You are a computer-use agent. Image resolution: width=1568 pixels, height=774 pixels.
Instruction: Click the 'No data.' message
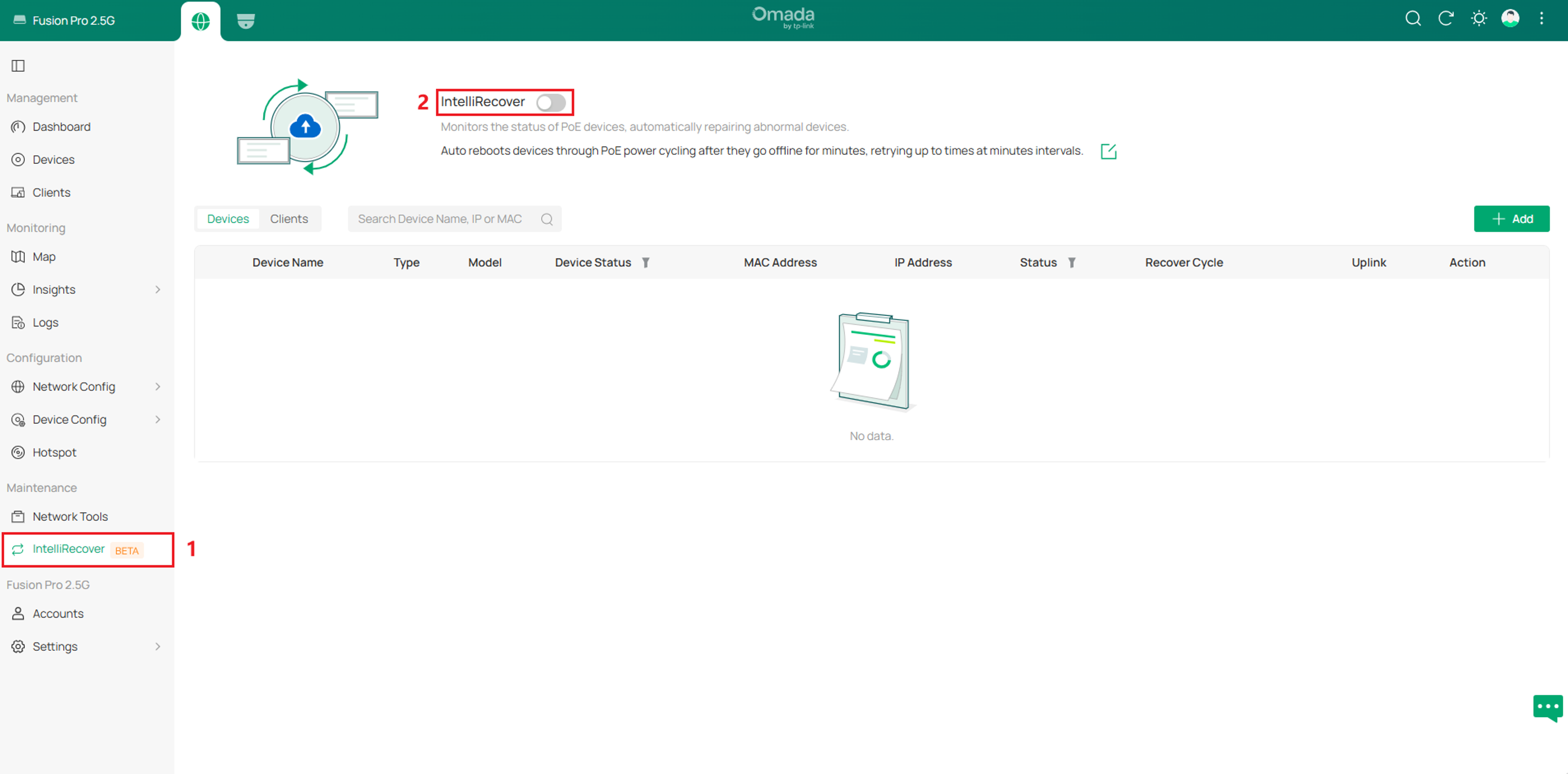[871, 435]
